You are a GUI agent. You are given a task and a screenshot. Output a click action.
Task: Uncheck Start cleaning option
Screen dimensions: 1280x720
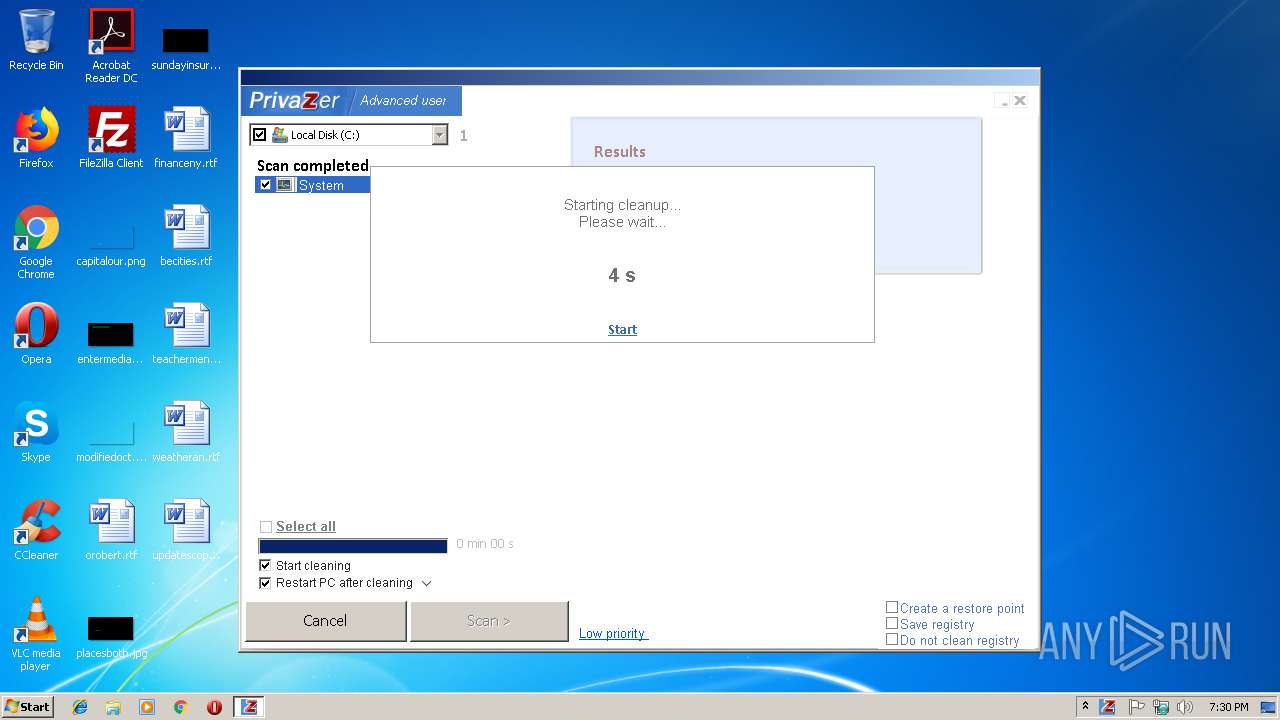coord(265,565)
